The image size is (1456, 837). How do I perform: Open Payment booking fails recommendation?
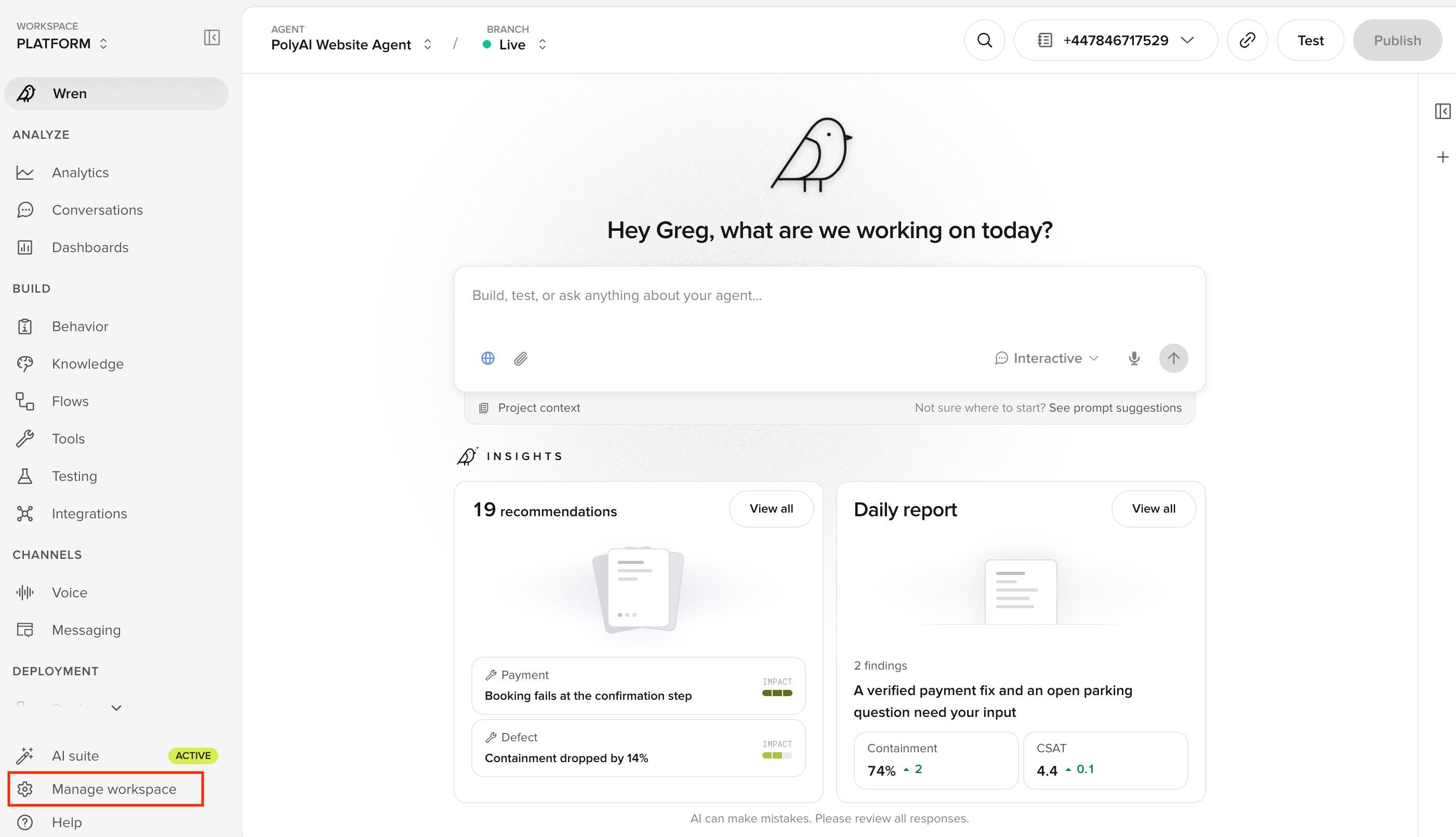(638, 685)
